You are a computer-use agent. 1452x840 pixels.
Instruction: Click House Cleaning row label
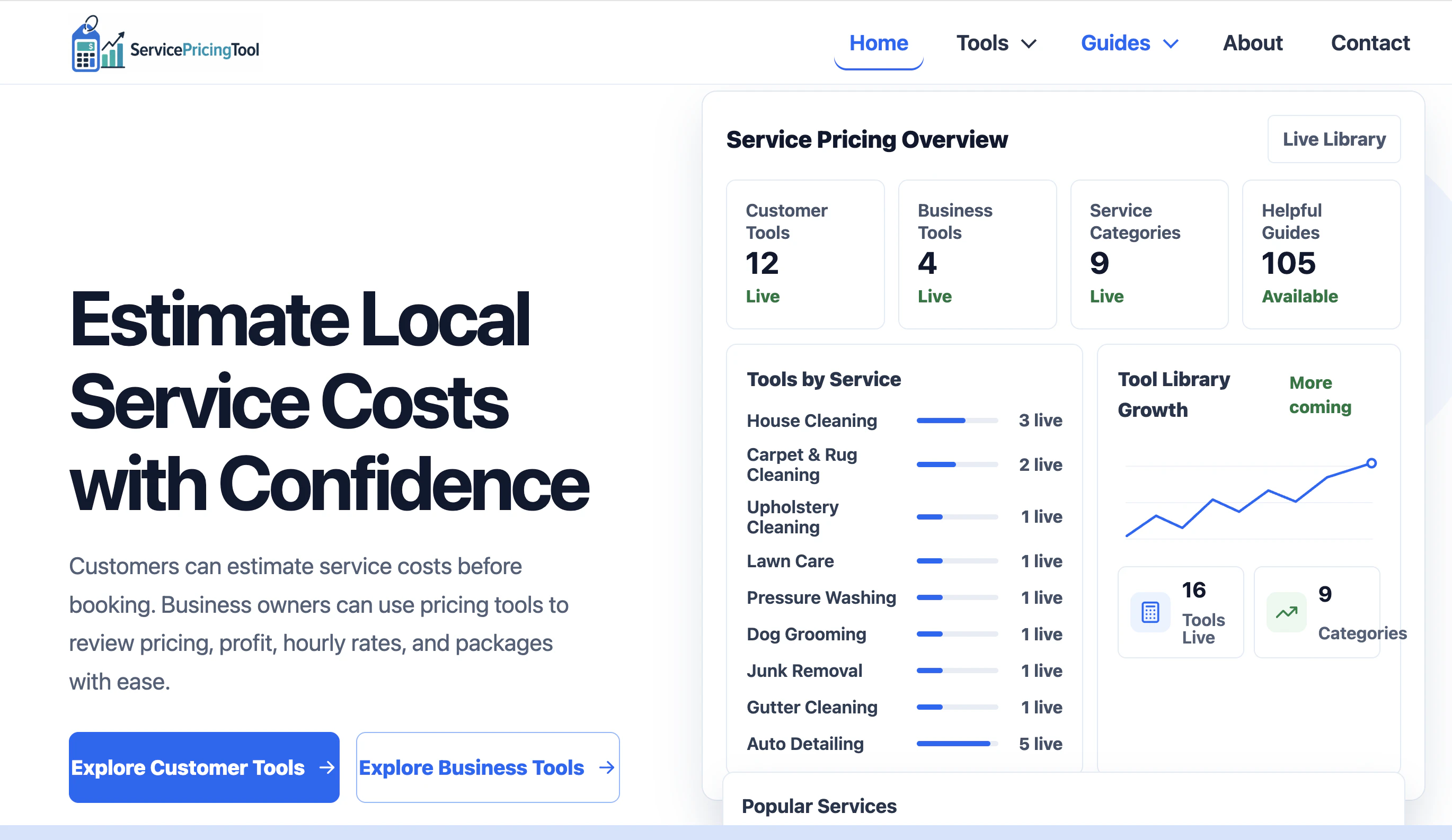click(812, 421)
